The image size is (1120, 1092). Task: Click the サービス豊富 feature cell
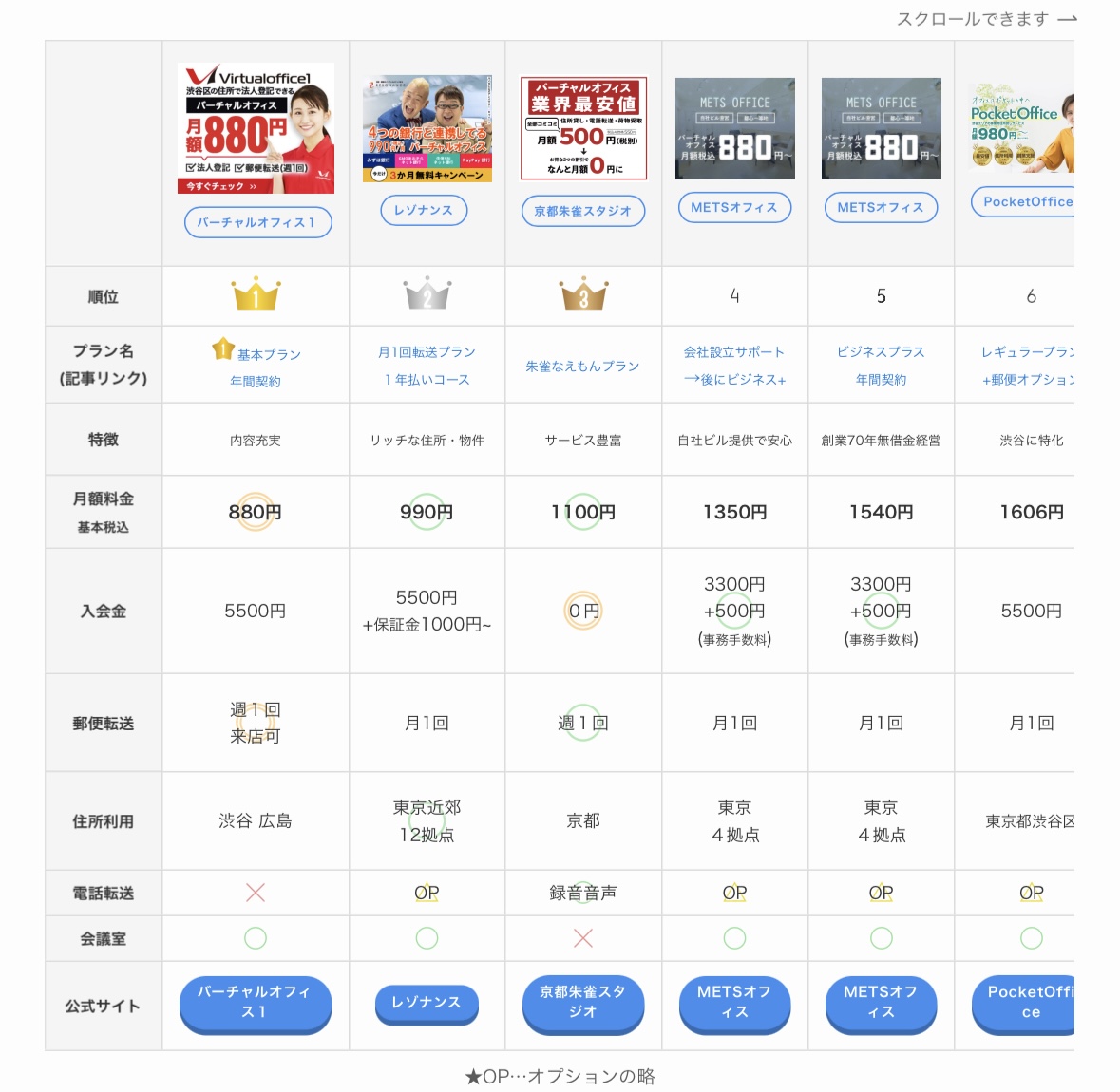pos(583,440)
